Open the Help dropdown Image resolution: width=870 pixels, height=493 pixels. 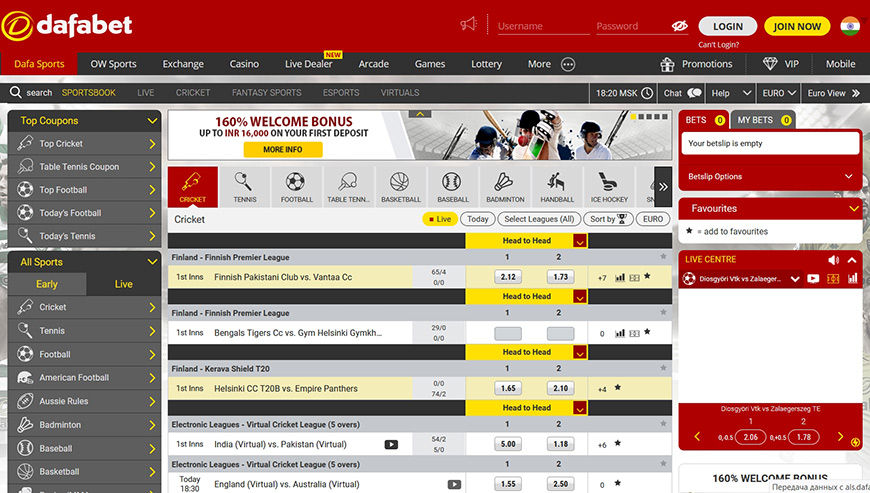[731, 93]
